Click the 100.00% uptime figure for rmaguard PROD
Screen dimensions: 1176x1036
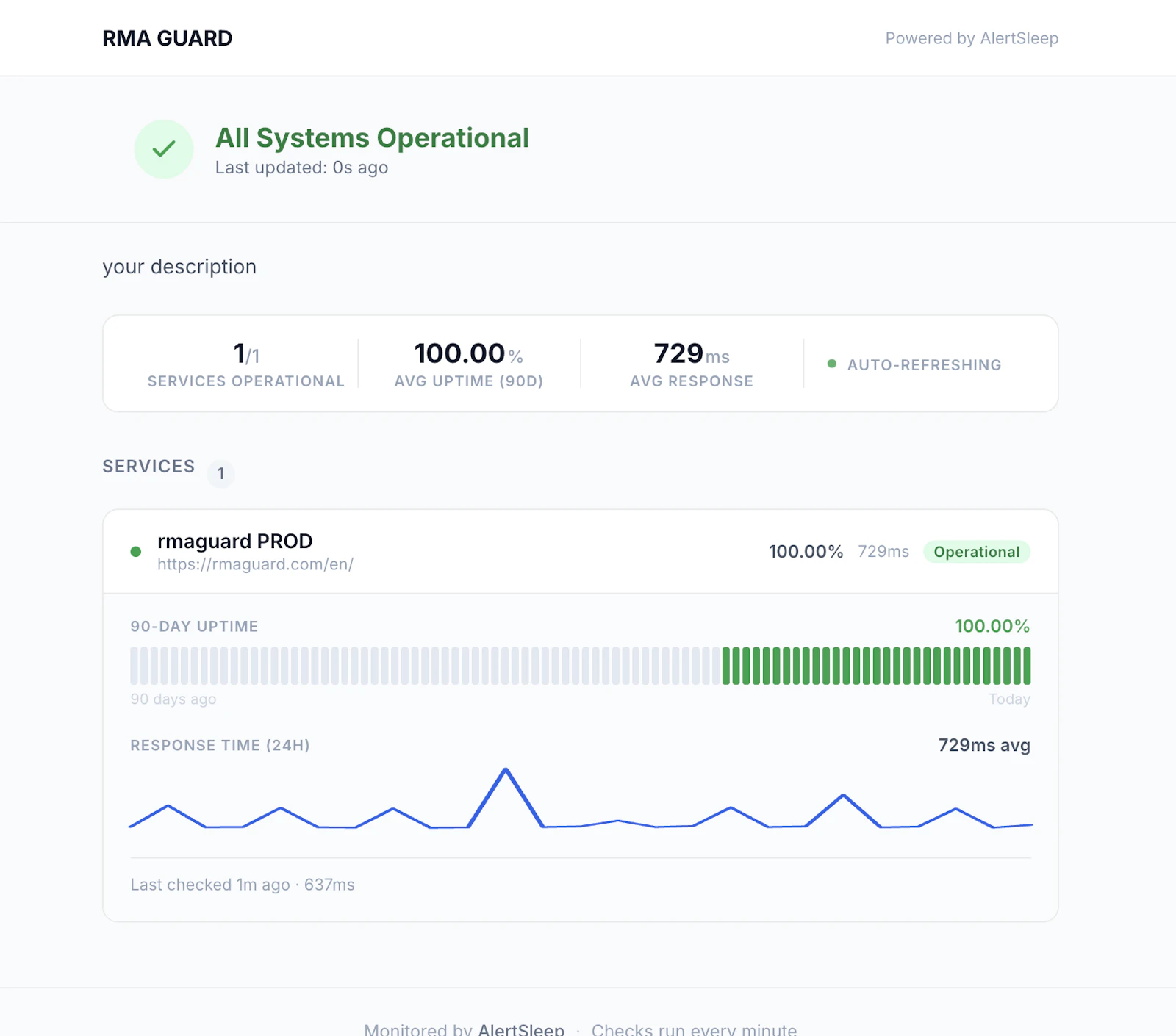pyautogui.click(x=806, y=552)
